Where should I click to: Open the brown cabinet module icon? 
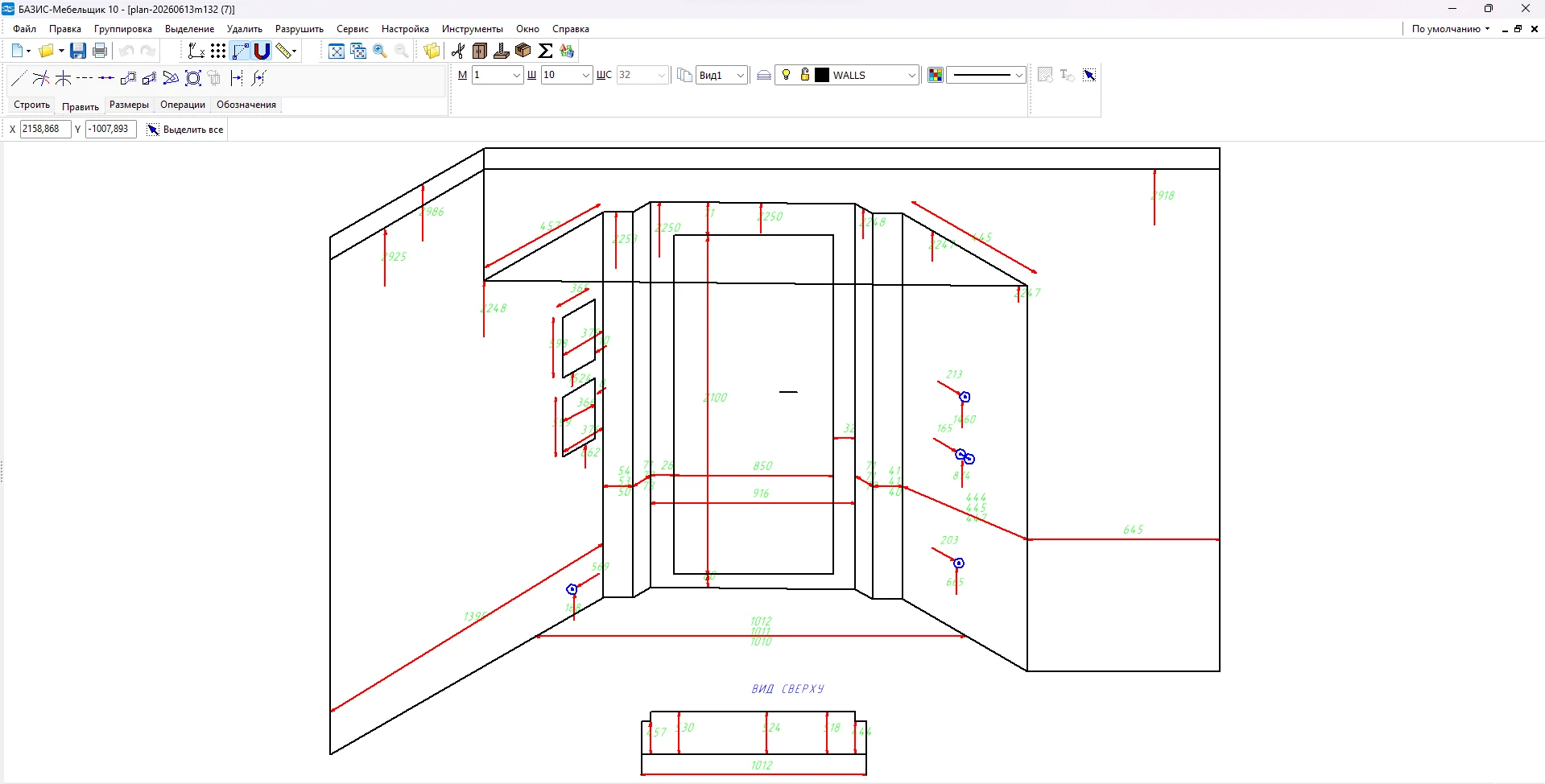click(480, 51)
